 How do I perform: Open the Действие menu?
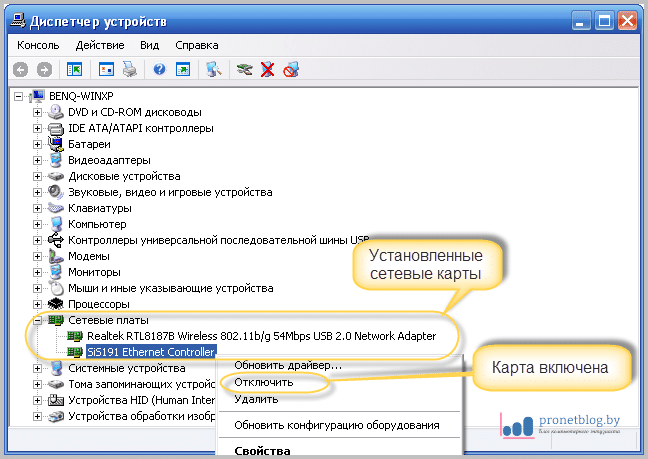click(x=99, y=45)
